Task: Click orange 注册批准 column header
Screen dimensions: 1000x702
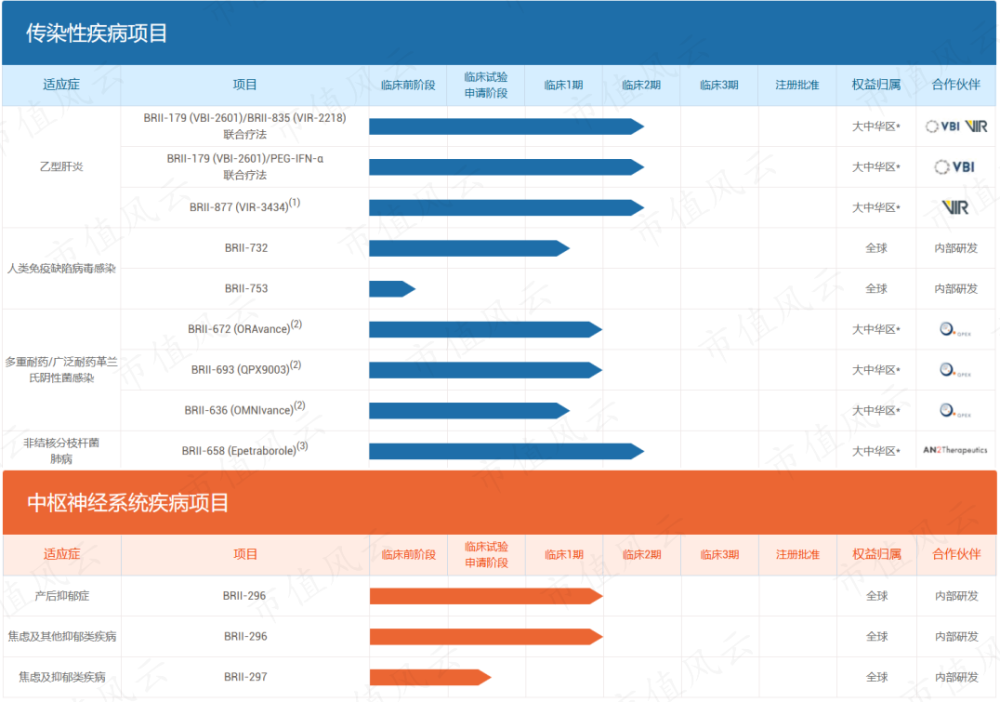Action: point(798,555)
